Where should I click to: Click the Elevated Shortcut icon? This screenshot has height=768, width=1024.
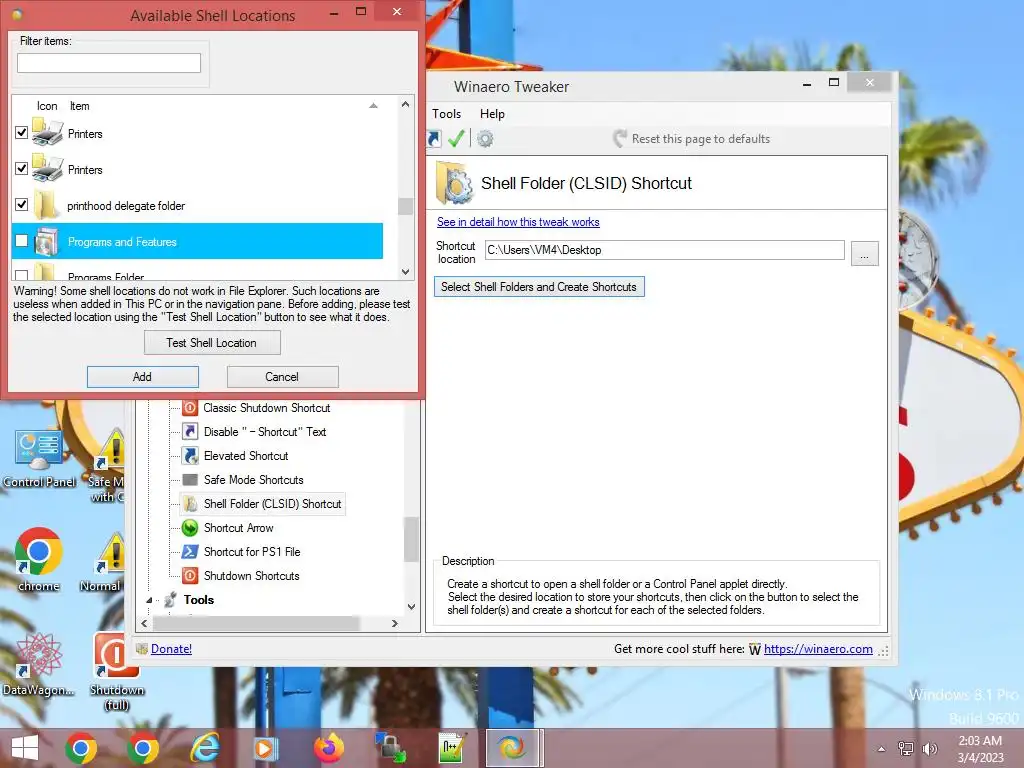(189, 456)
